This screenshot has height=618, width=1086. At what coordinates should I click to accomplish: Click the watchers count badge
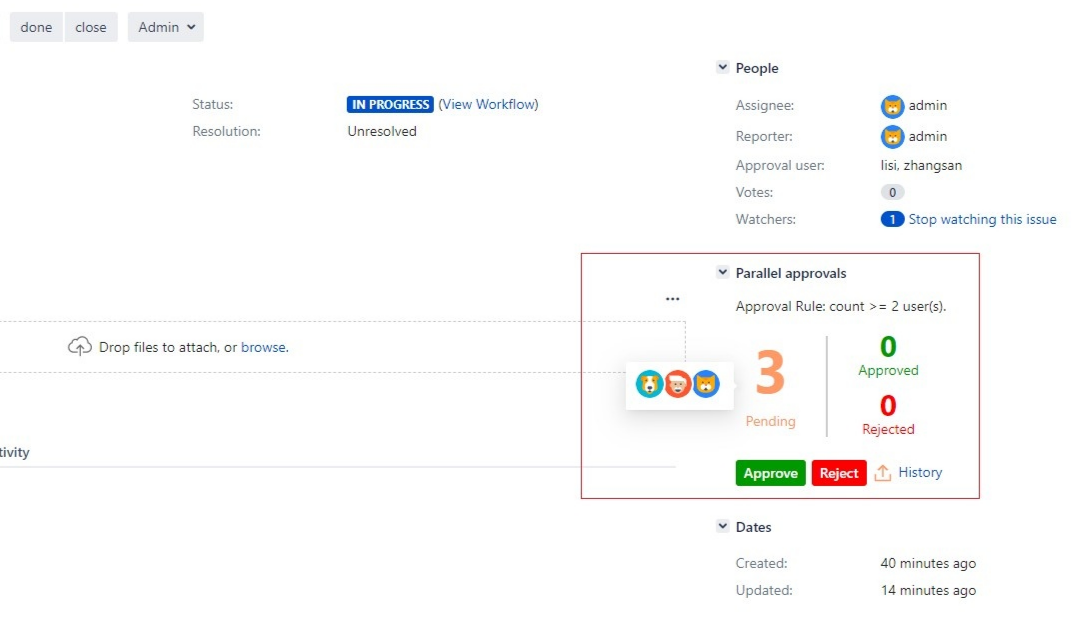coord(892,219)
